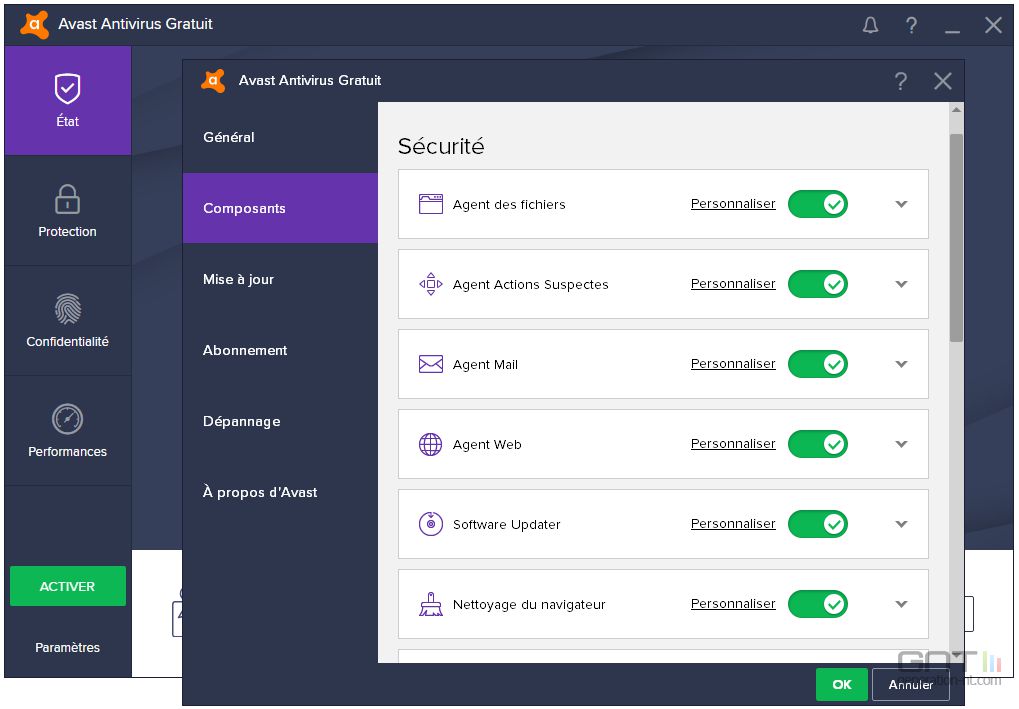This screenshot has width=1019, height=709.
Task: Disable the Agent Actions Suspectes toggle
Action: pyautogui.click(x=818, y=284)
